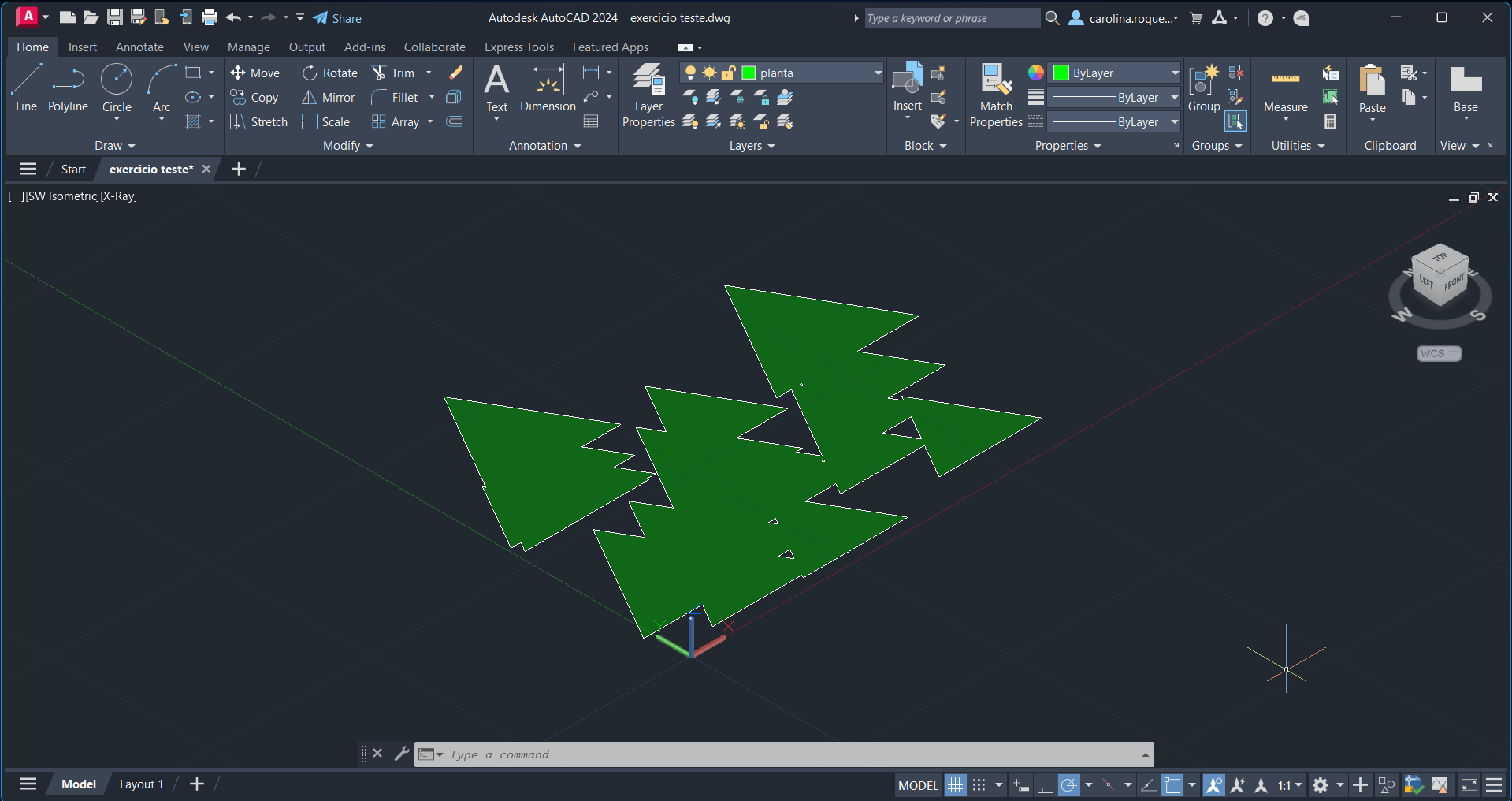Click the Match Properties tool
Image resolution: width=1512 pixels, height=801 pixels.
pos(996,95)
